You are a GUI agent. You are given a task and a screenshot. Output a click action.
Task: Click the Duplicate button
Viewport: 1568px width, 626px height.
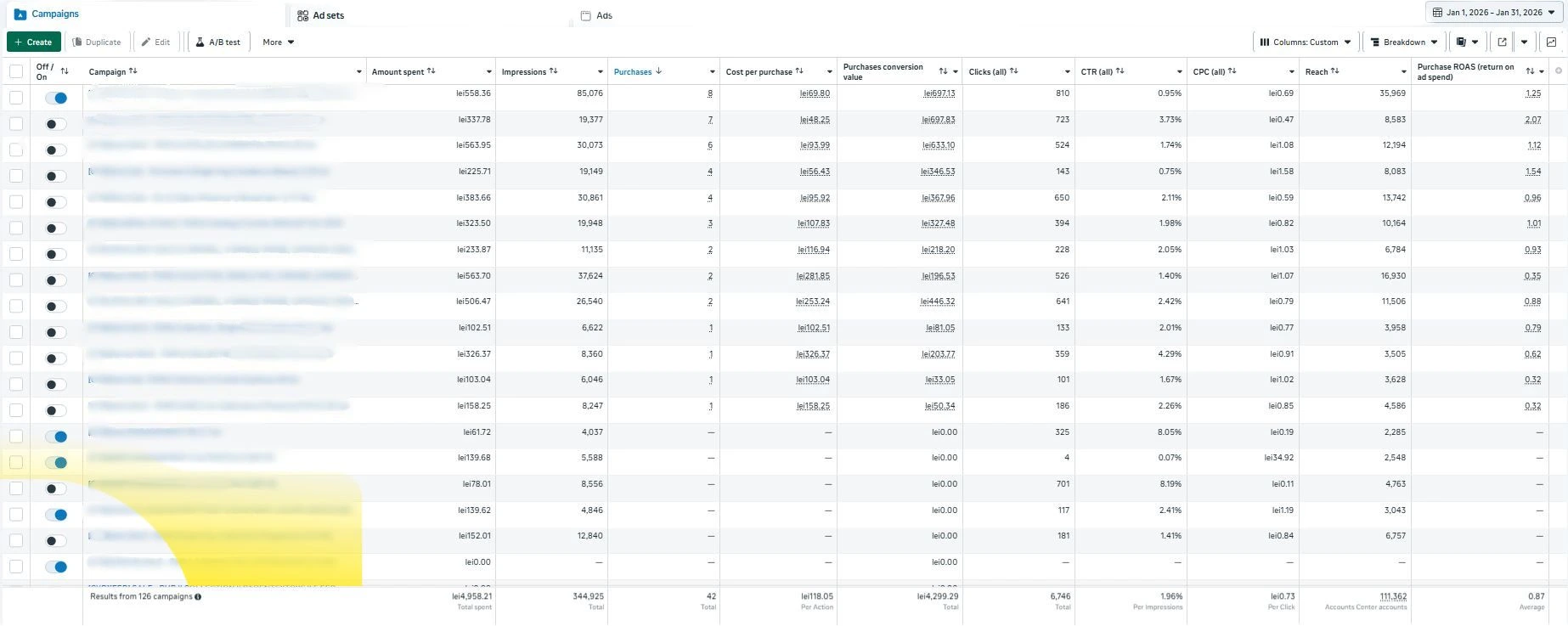tap(96, 42)
